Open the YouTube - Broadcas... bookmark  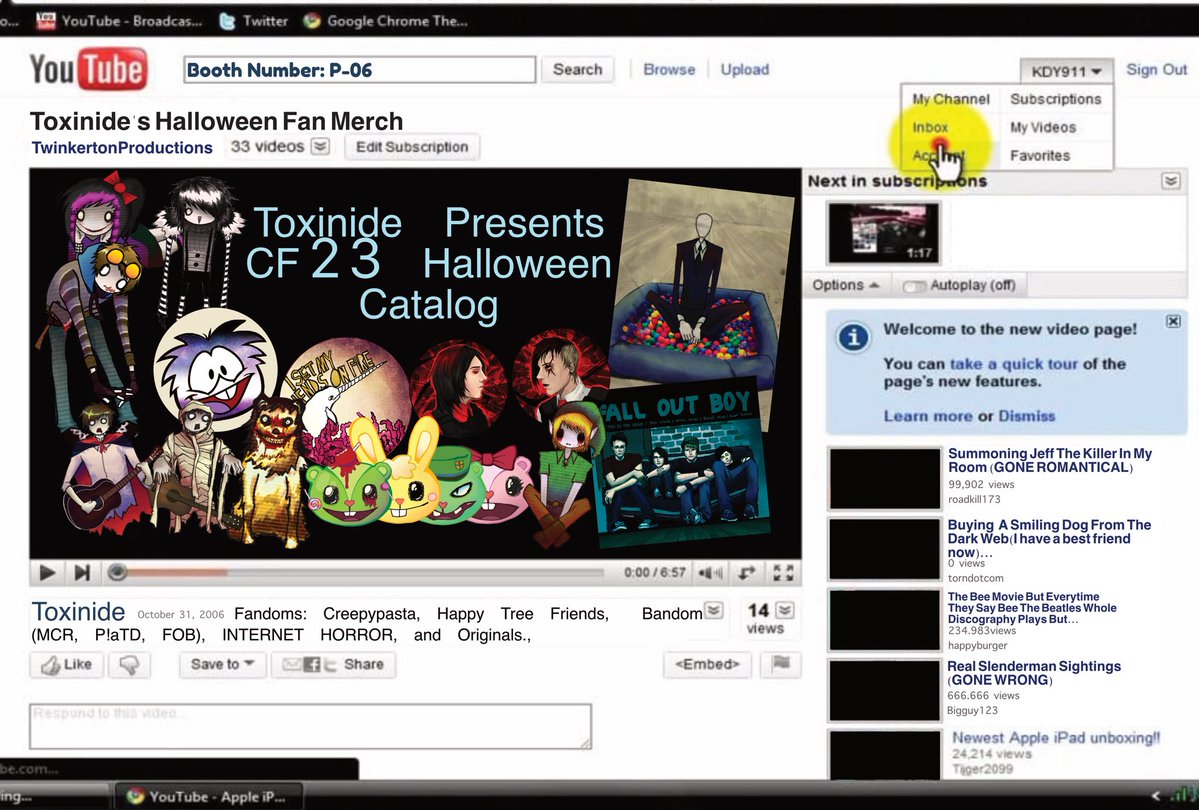[x=120, y=21]
